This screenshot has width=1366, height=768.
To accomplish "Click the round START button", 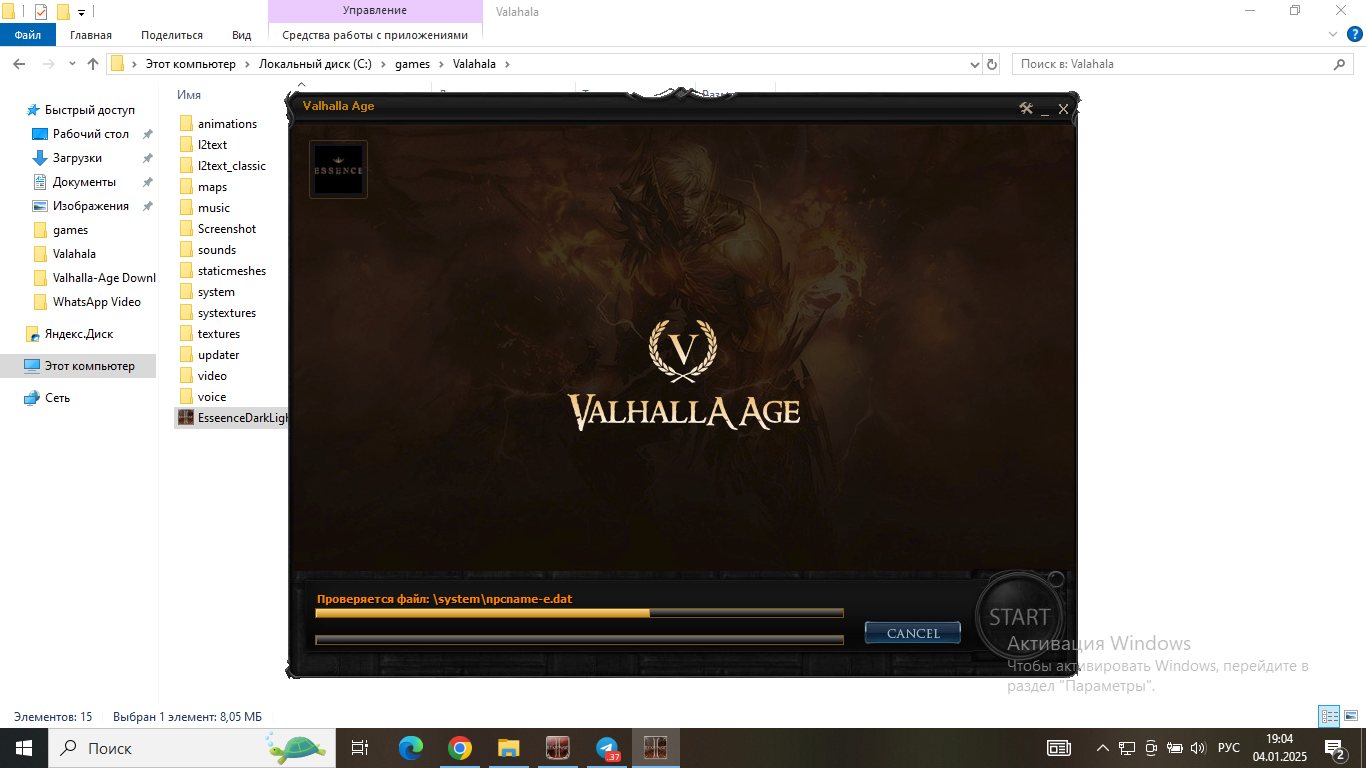I will pos(1019,617).
